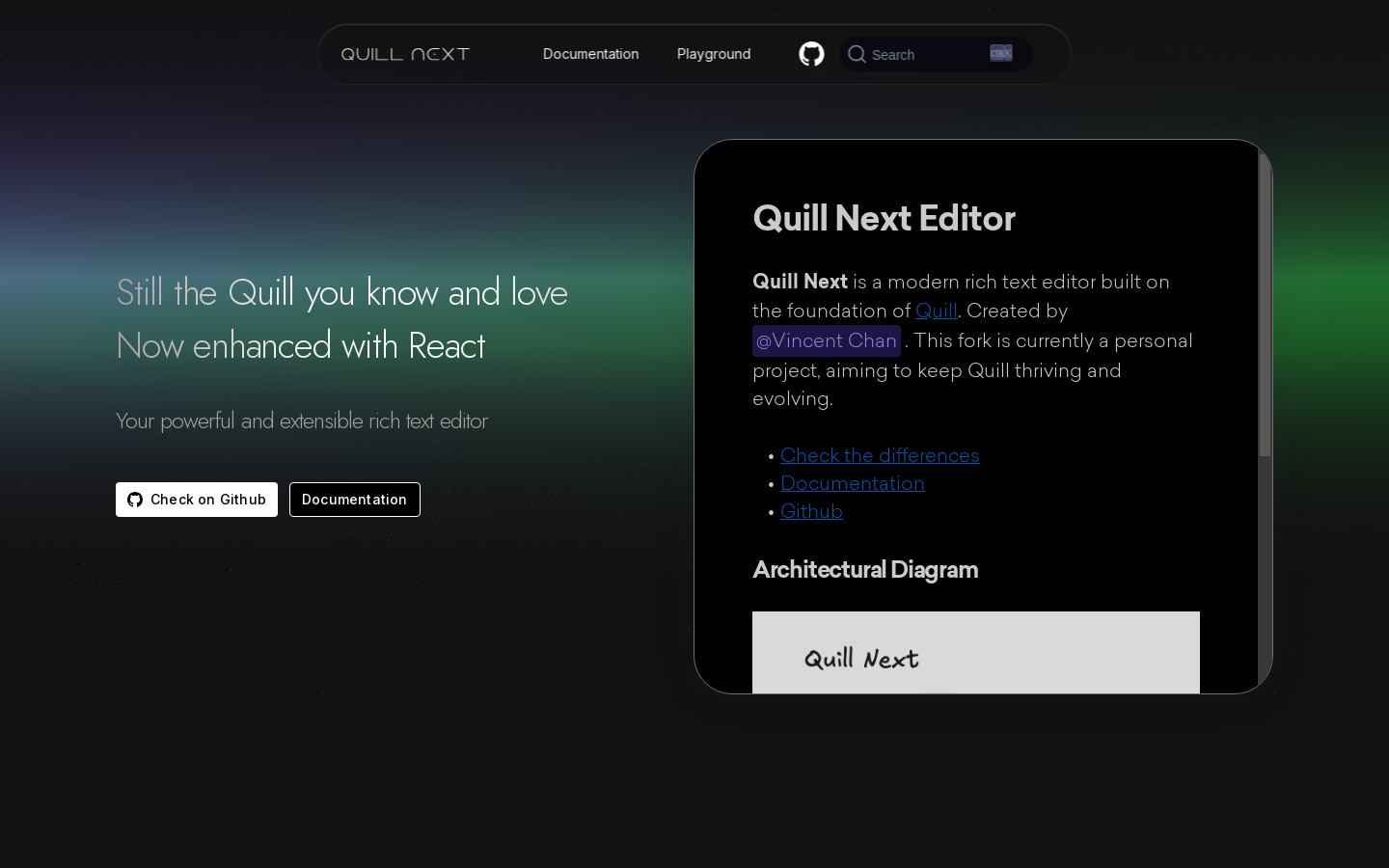Image resolution: width=1389 pixels, height=868 pixels.
Task: Open the Documentation link in the editor list
Action: click(853, 483)
